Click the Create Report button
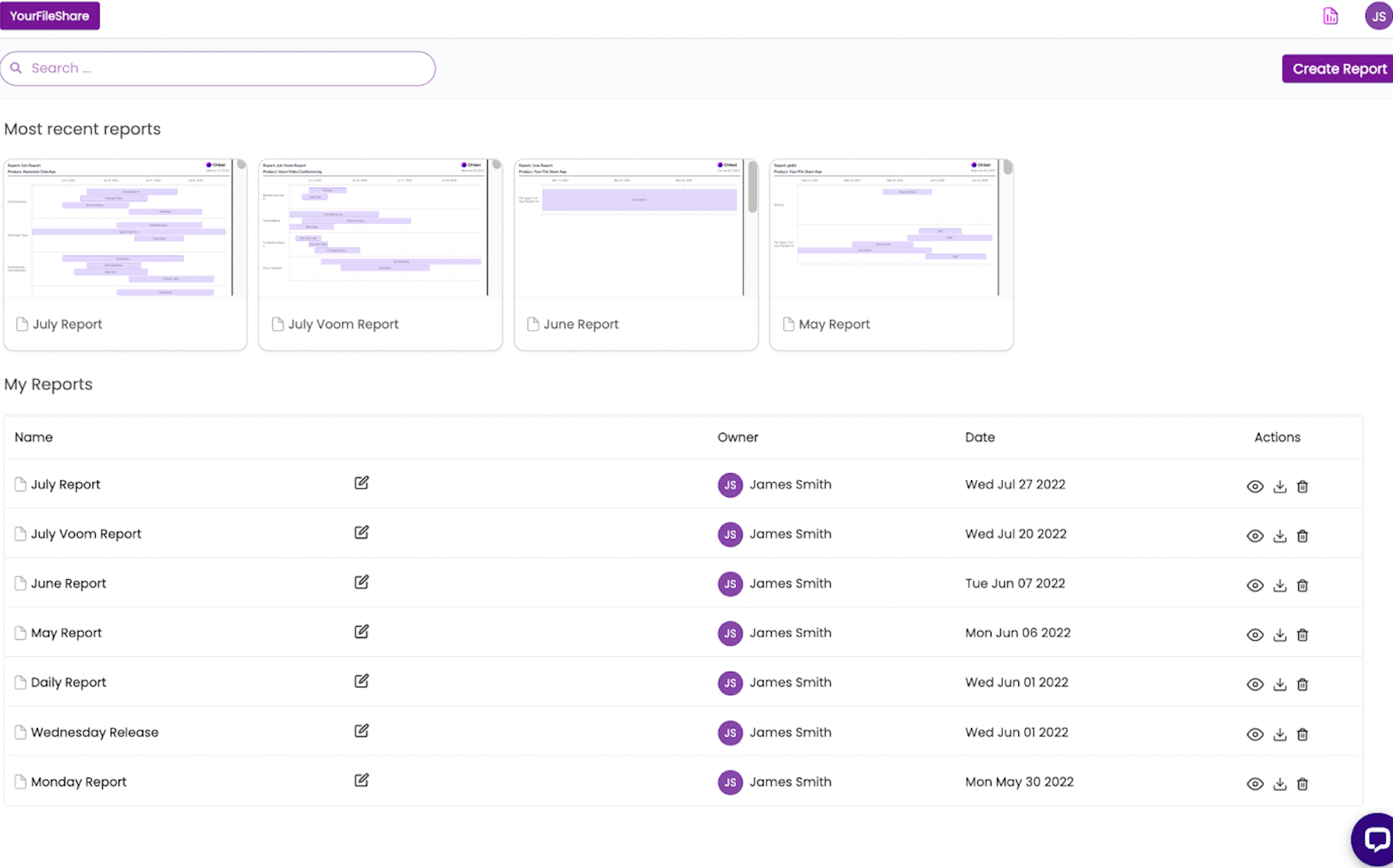This screenshot has height=868, width=1393. [1338, 68]
